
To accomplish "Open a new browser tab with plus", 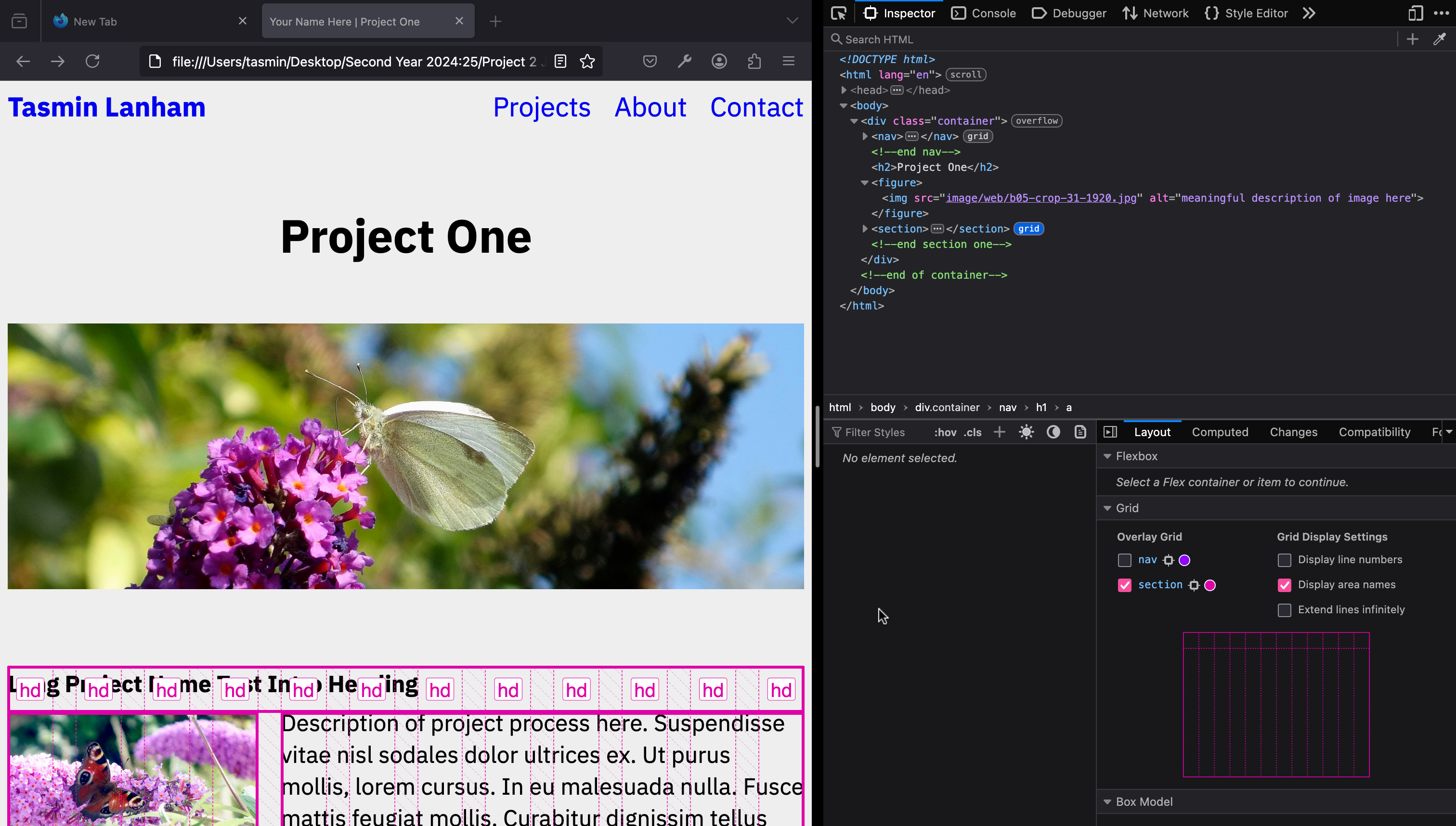I will click(x=495, y=22).
